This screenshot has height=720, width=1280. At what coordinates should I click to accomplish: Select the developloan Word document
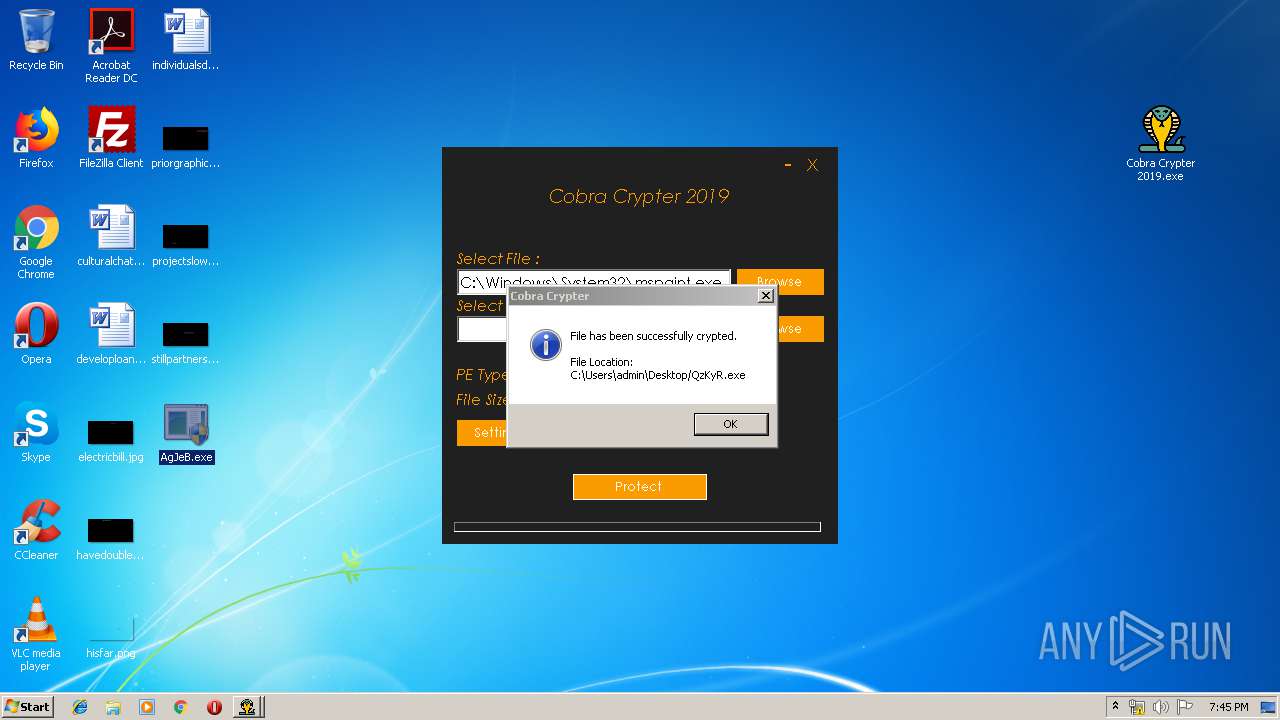coord(111,334)
